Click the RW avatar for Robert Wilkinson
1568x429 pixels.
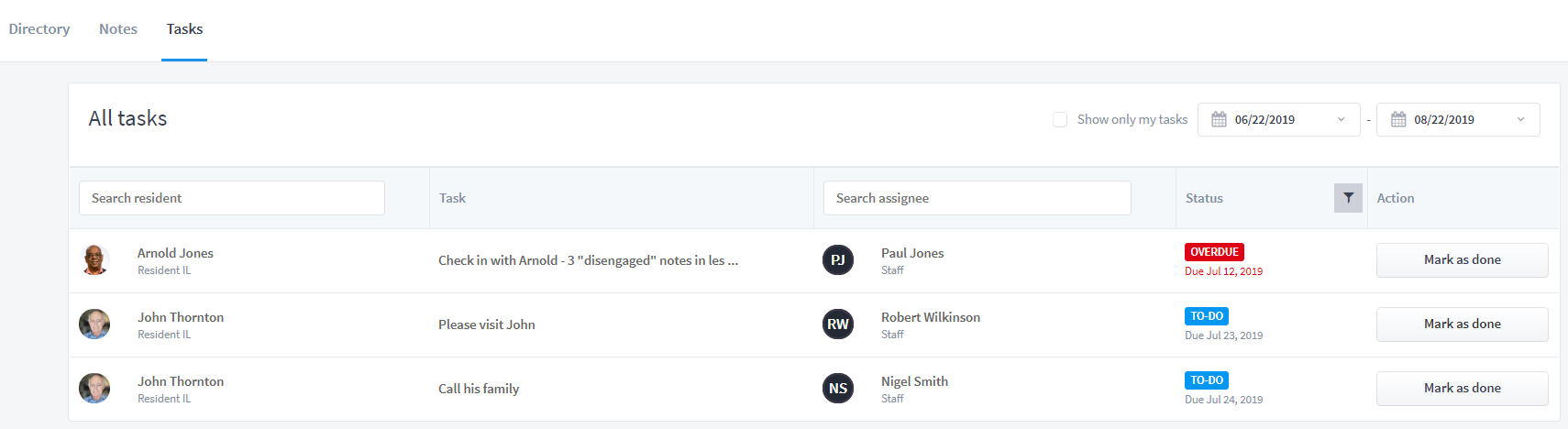pyautogui.click(x=838, y=324)
